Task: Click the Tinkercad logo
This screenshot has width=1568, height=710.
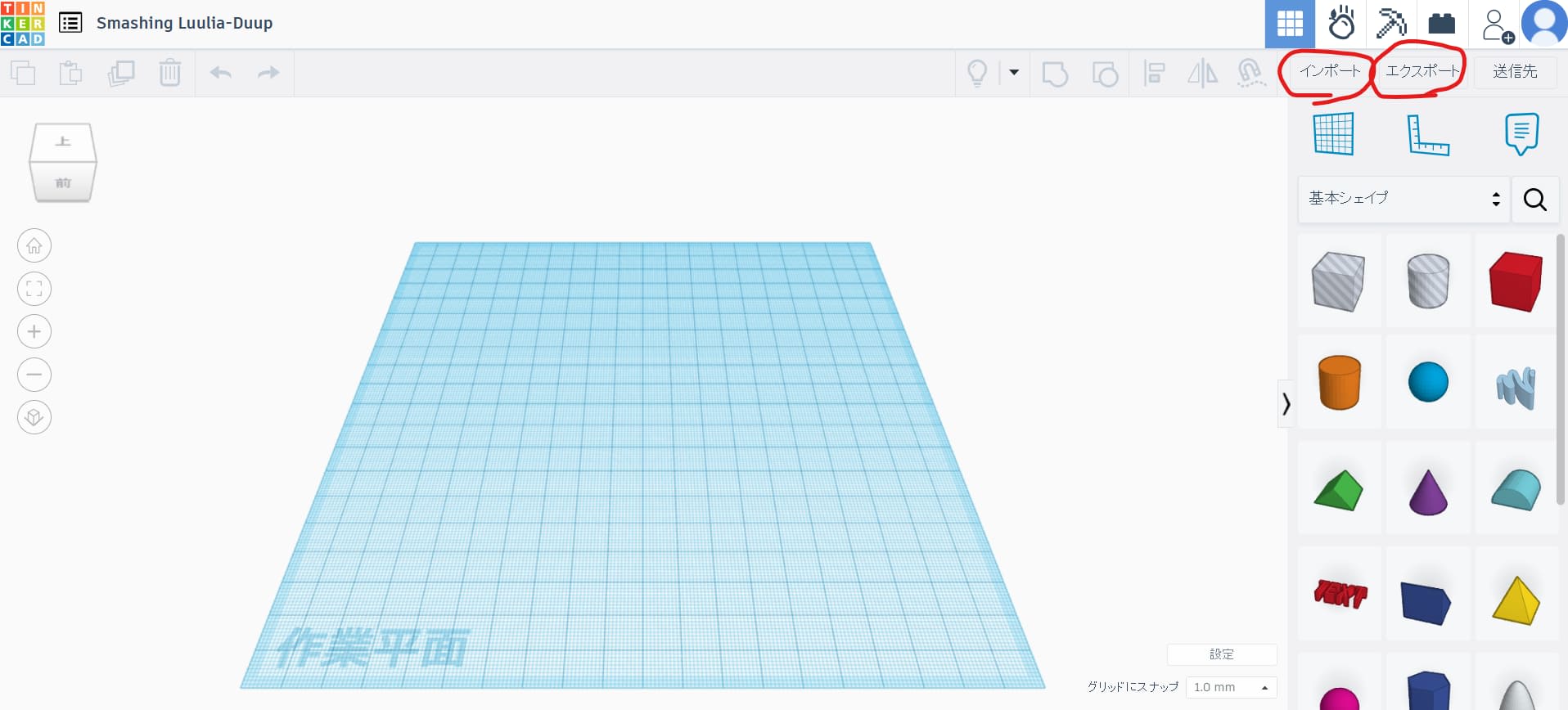Action: [x=23, y=23]
